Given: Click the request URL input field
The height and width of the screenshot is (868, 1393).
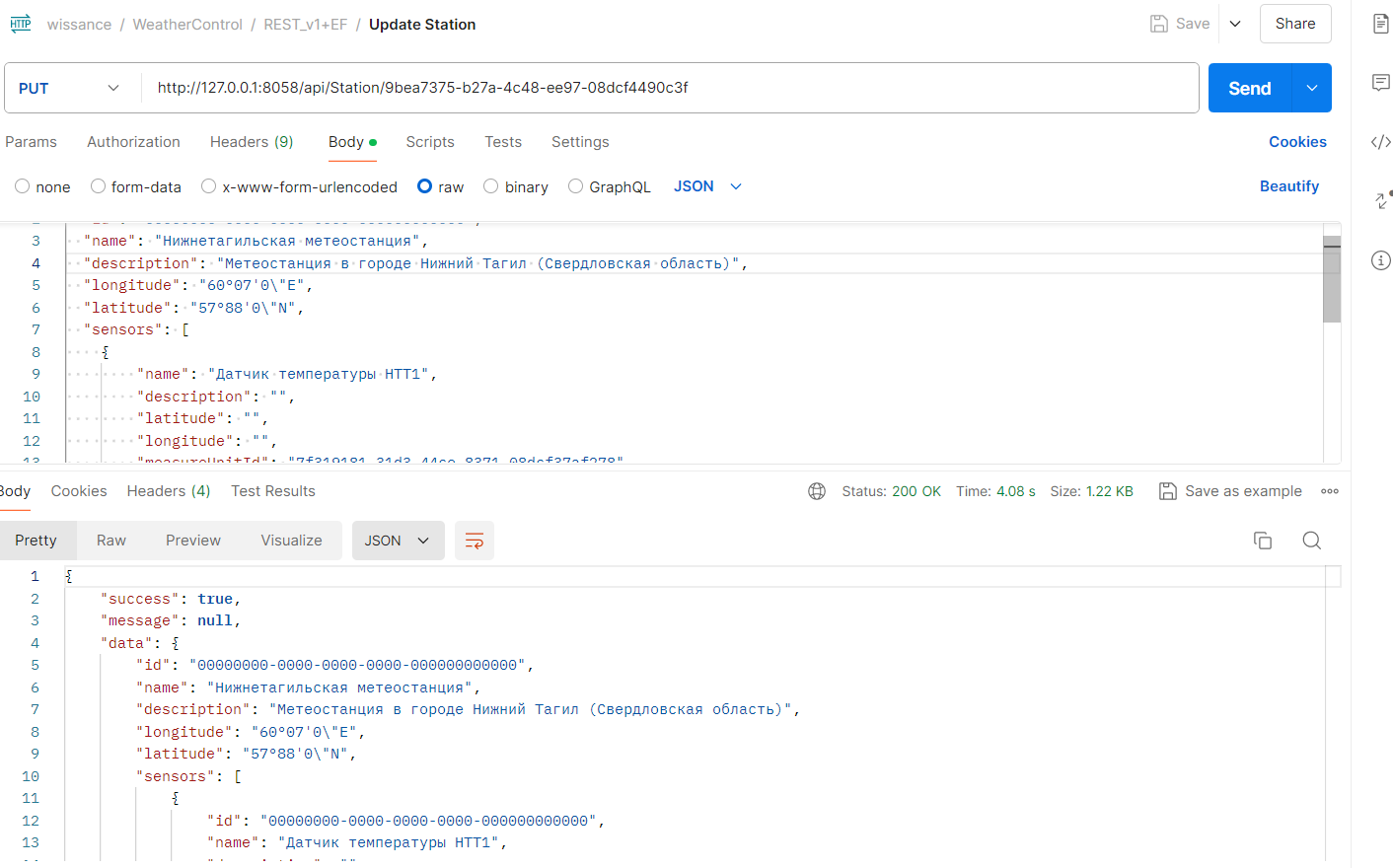Looking at the screenshot, I should pos(671,88).
